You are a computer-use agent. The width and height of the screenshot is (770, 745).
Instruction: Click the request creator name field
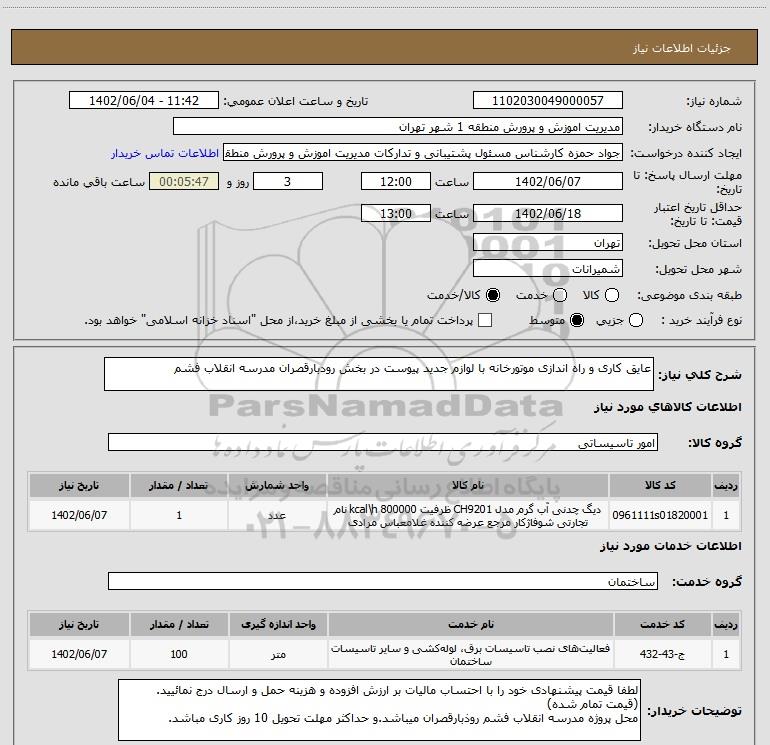(423, 153)
